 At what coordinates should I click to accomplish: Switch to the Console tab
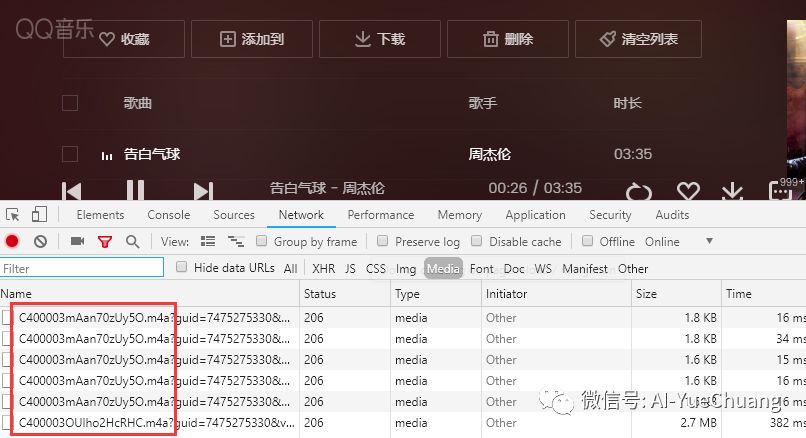pyautogui.click(x=169, y=215)
